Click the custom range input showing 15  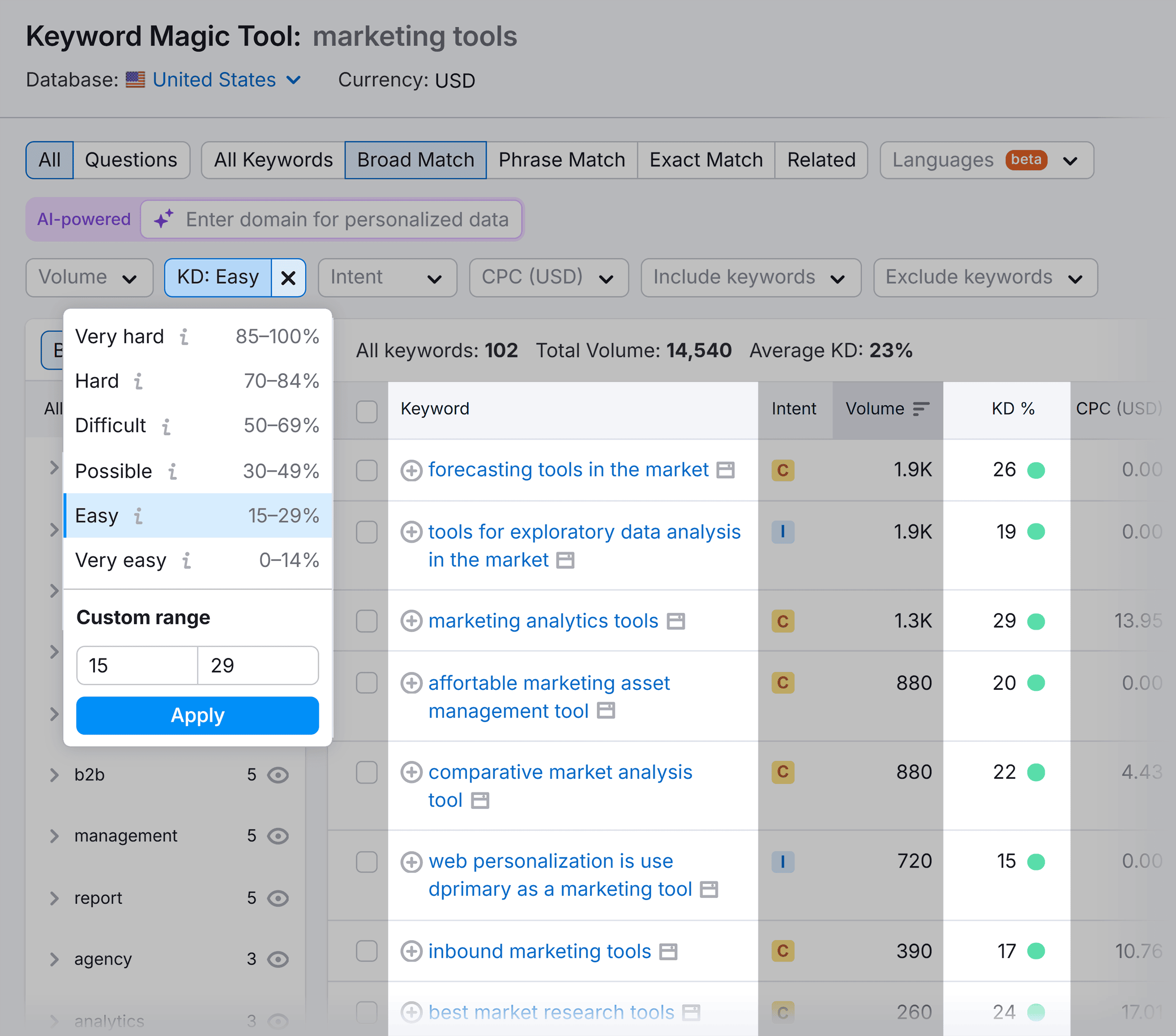coord(136,665)
